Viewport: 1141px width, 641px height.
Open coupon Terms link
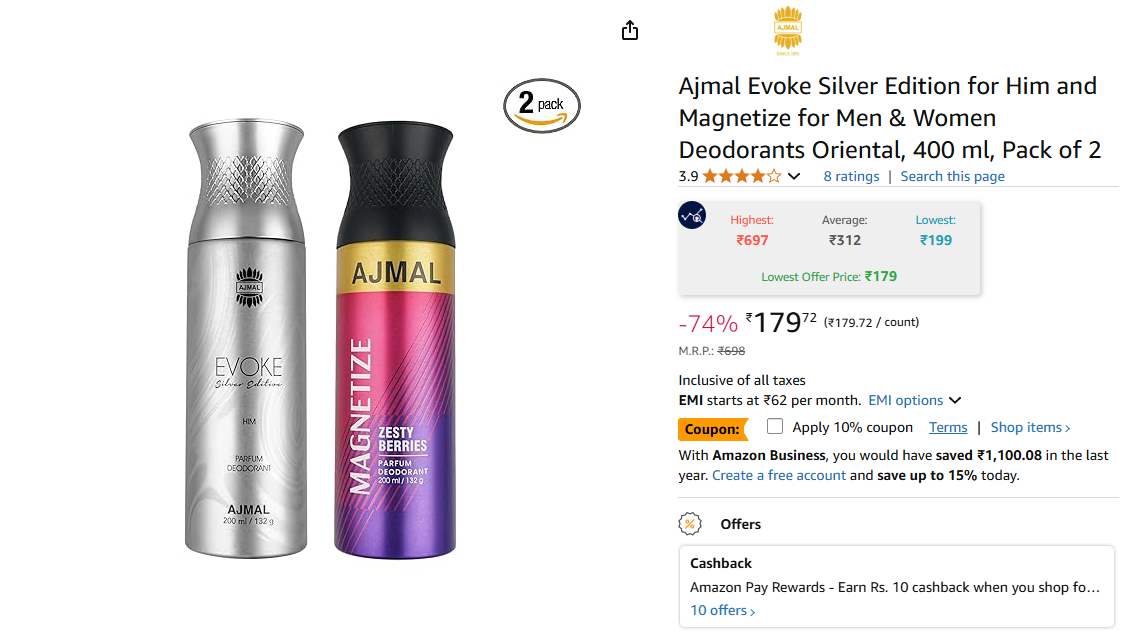948,427
